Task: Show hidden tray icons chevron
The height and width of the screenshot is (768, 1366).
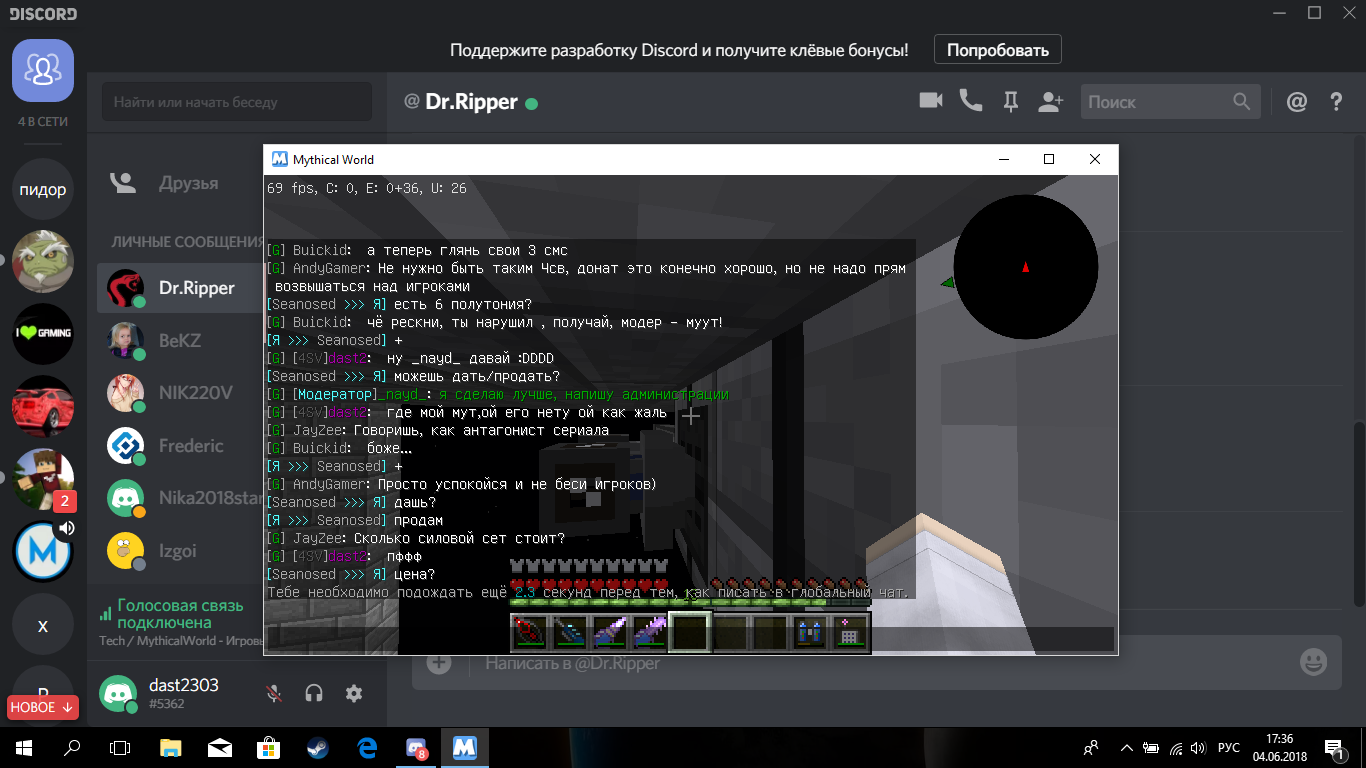Action: (1127, 747)
